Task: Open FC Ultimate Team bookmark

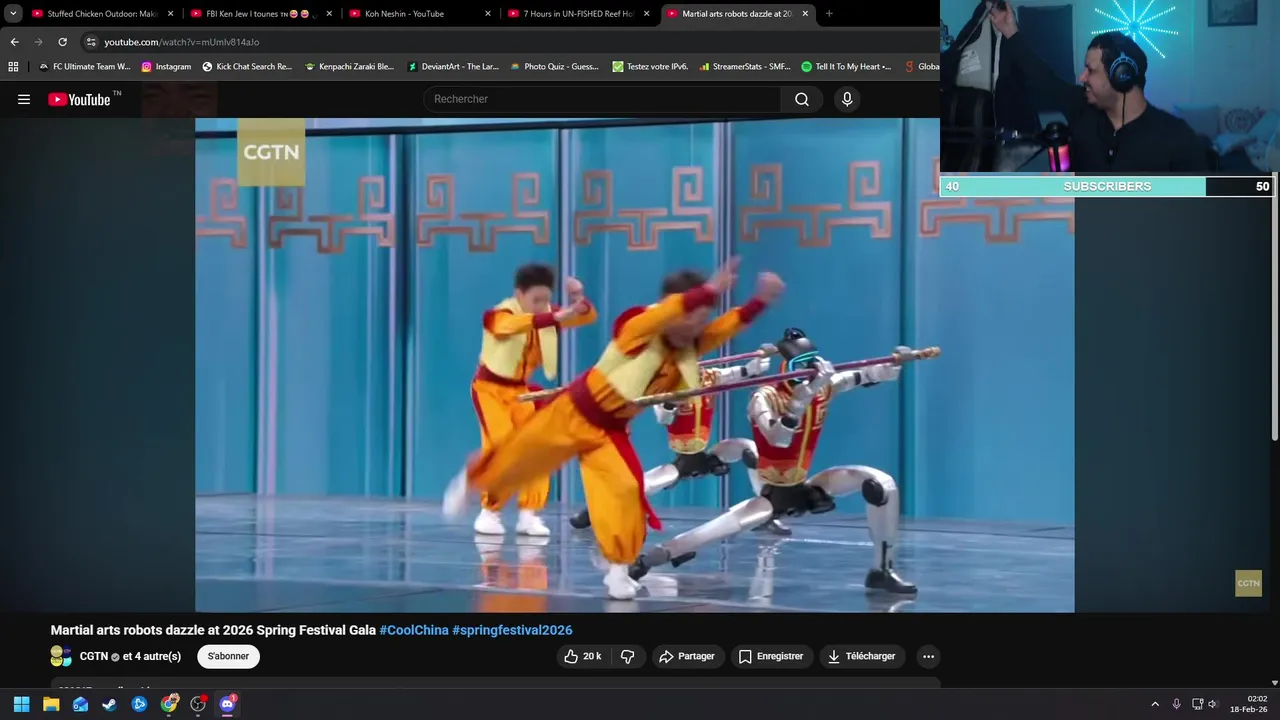Action: (84, 67)
